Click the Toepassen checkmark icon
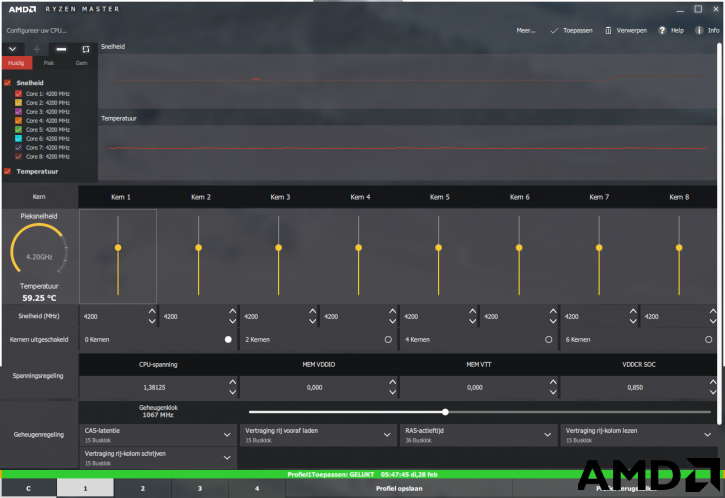Viewport: 725px width, 498px height. 554,31
